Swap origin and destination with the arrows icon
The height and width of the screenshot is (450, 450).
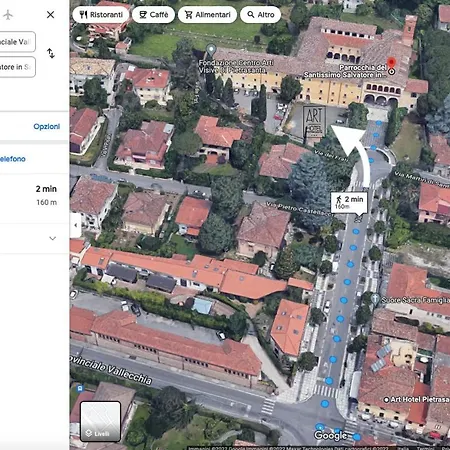(x=51, y=53)
